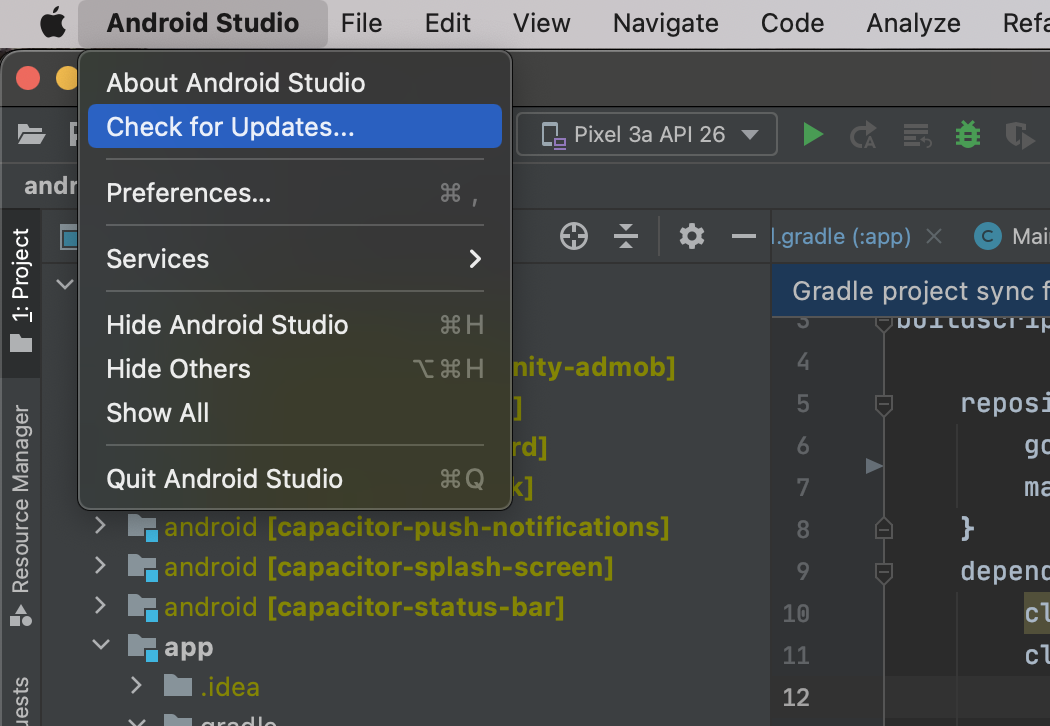Hide the Project panel with the minus icon
This screenshot has height=726, width=1050.
tap(742, 236)
